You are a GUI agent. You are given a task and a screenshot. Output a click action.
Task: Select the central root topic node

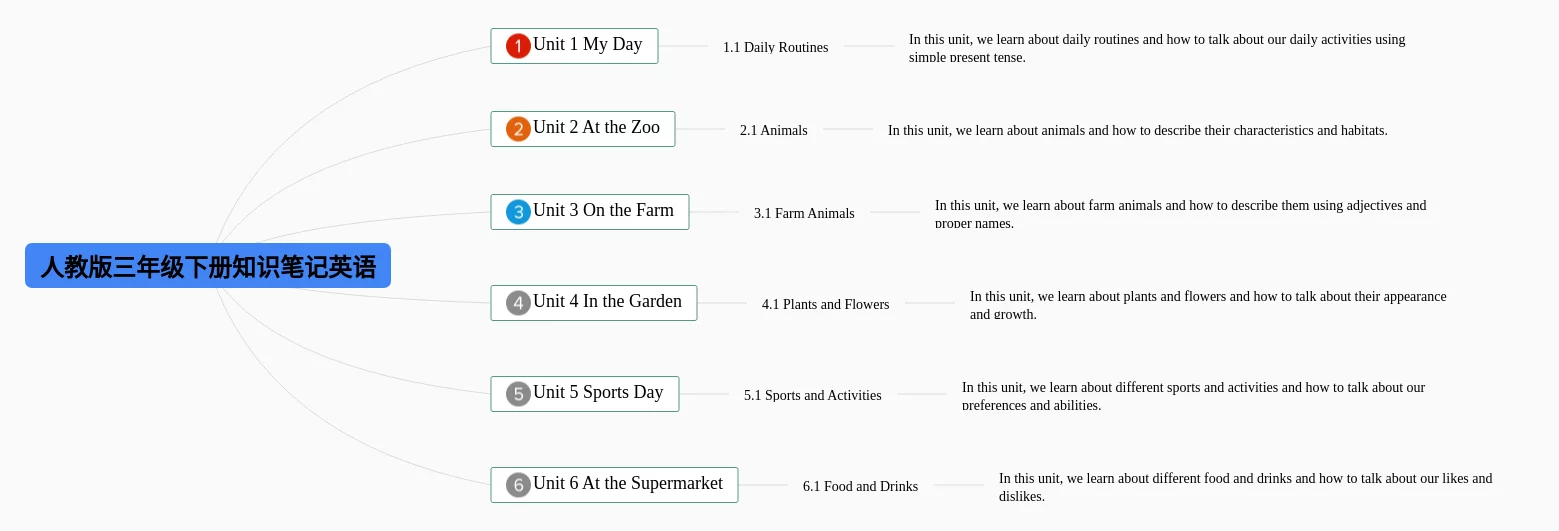[208, 266]
